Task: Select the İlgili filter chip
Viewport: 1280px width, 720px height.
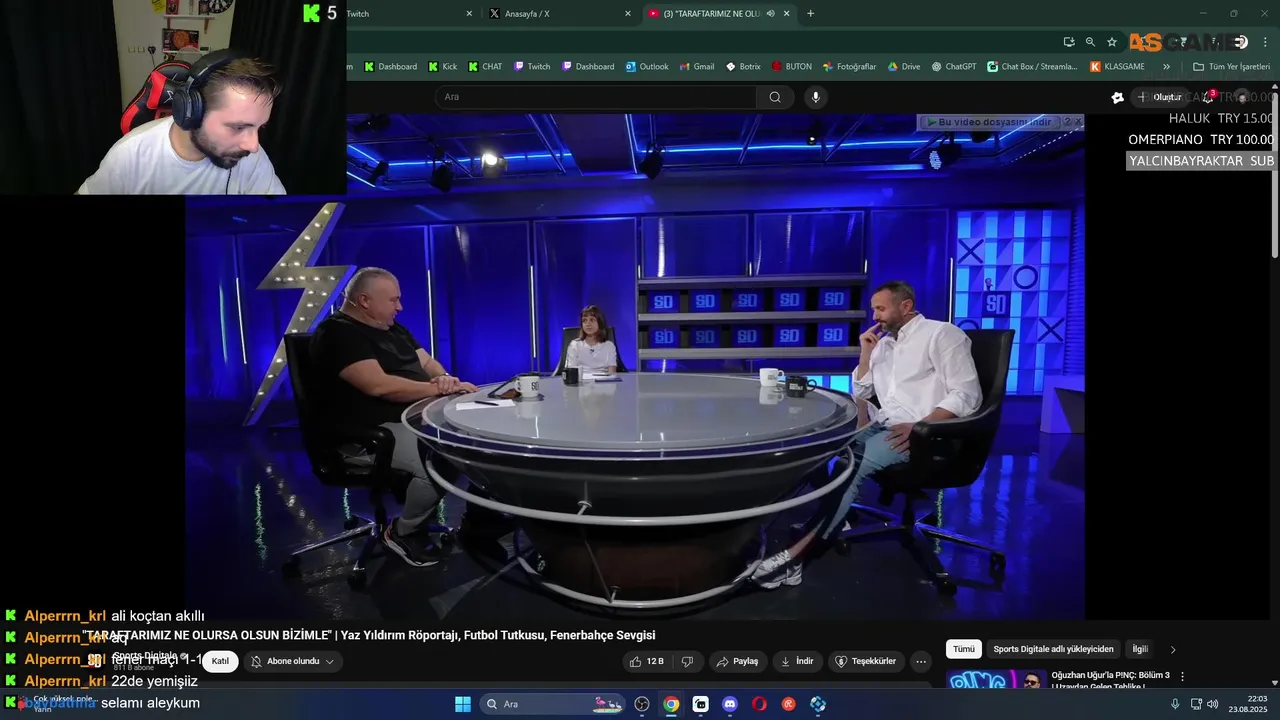Action: (x=1140, y=649)
